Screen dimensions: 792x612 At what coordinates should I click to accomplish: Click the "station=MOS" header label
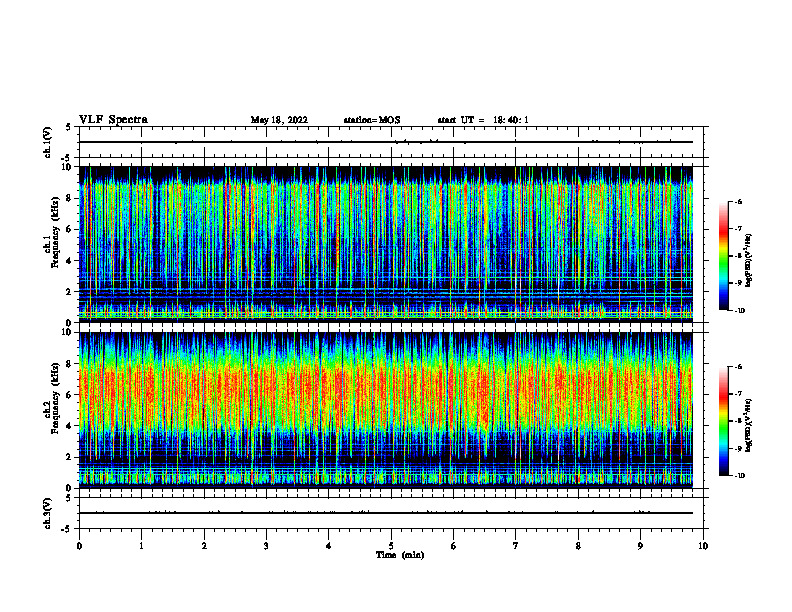click(372, 120)
